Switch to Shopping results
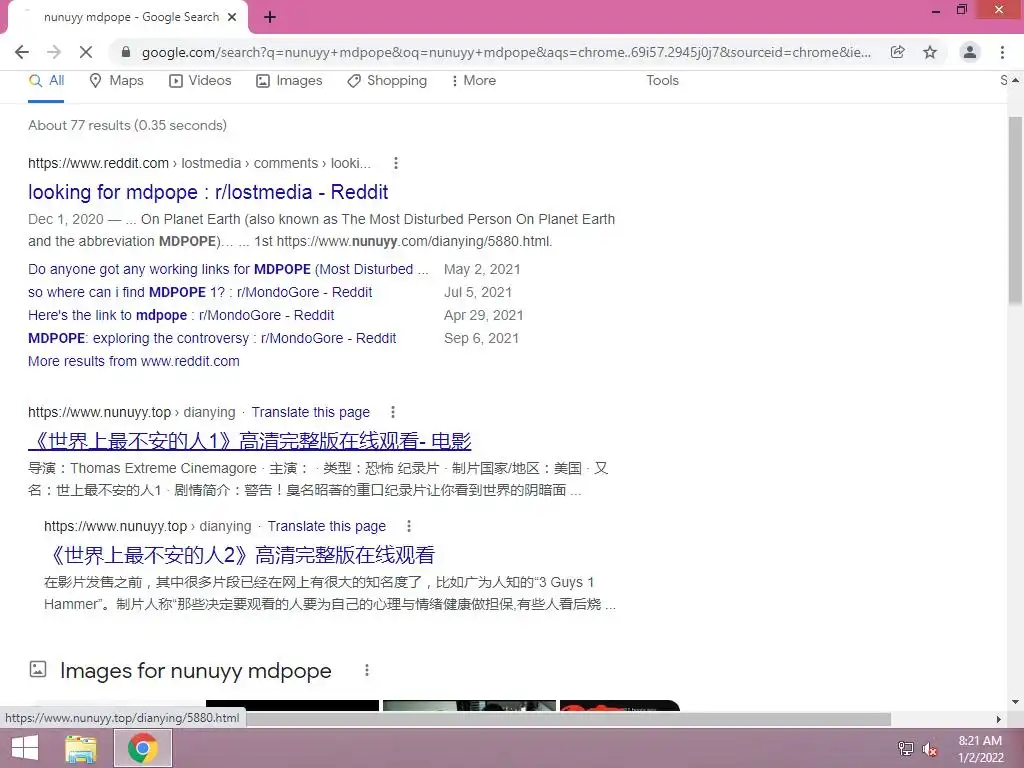Viewport: 1024px width, 768px height. tap(387, 81)
